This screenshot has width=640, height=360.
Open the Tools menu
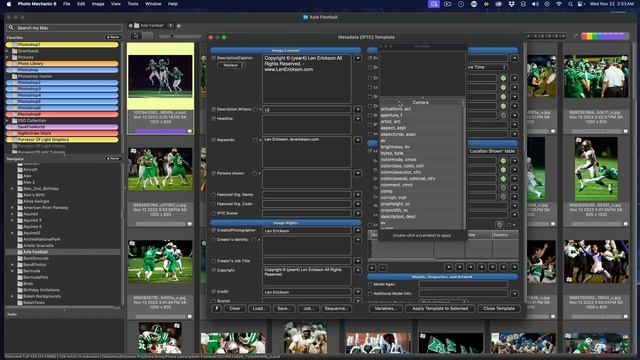click(133, 4)
